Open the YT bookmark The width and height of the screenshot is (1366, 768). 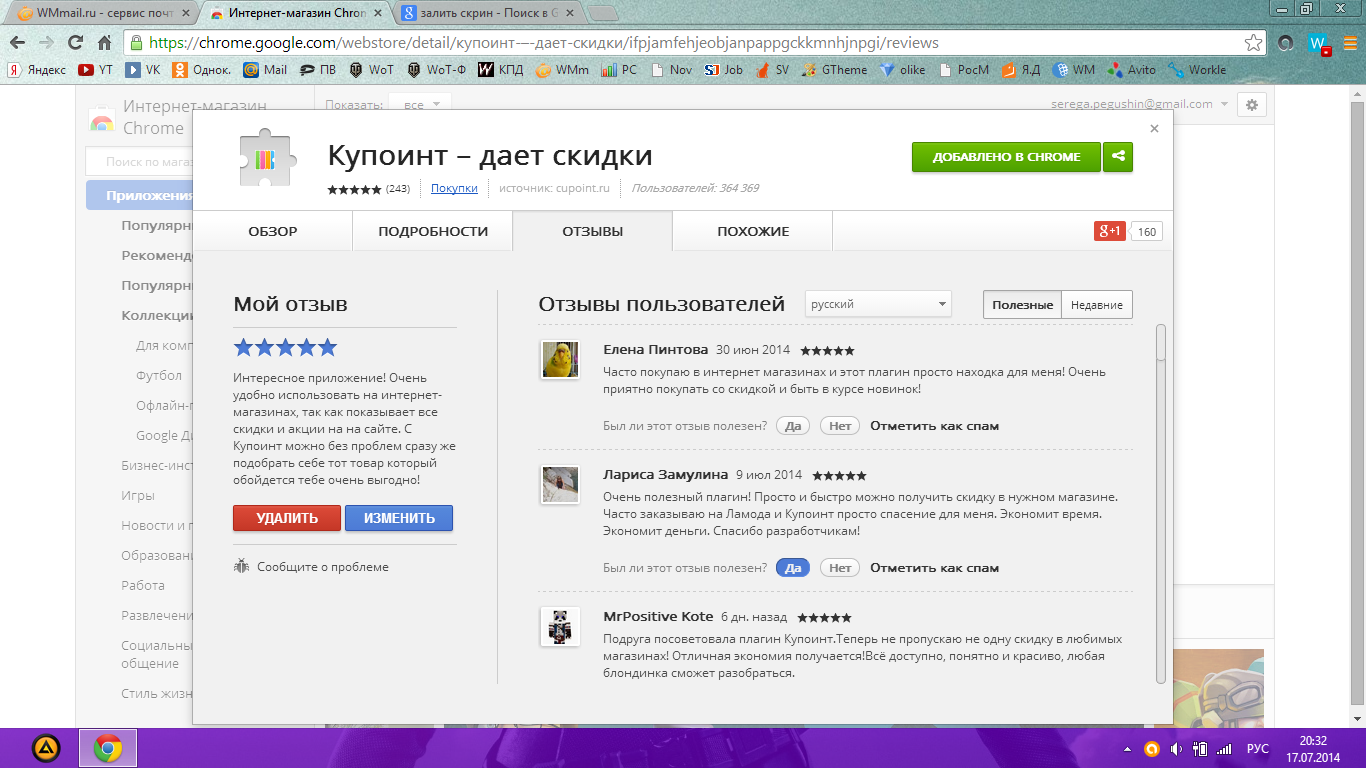[96, 70]
